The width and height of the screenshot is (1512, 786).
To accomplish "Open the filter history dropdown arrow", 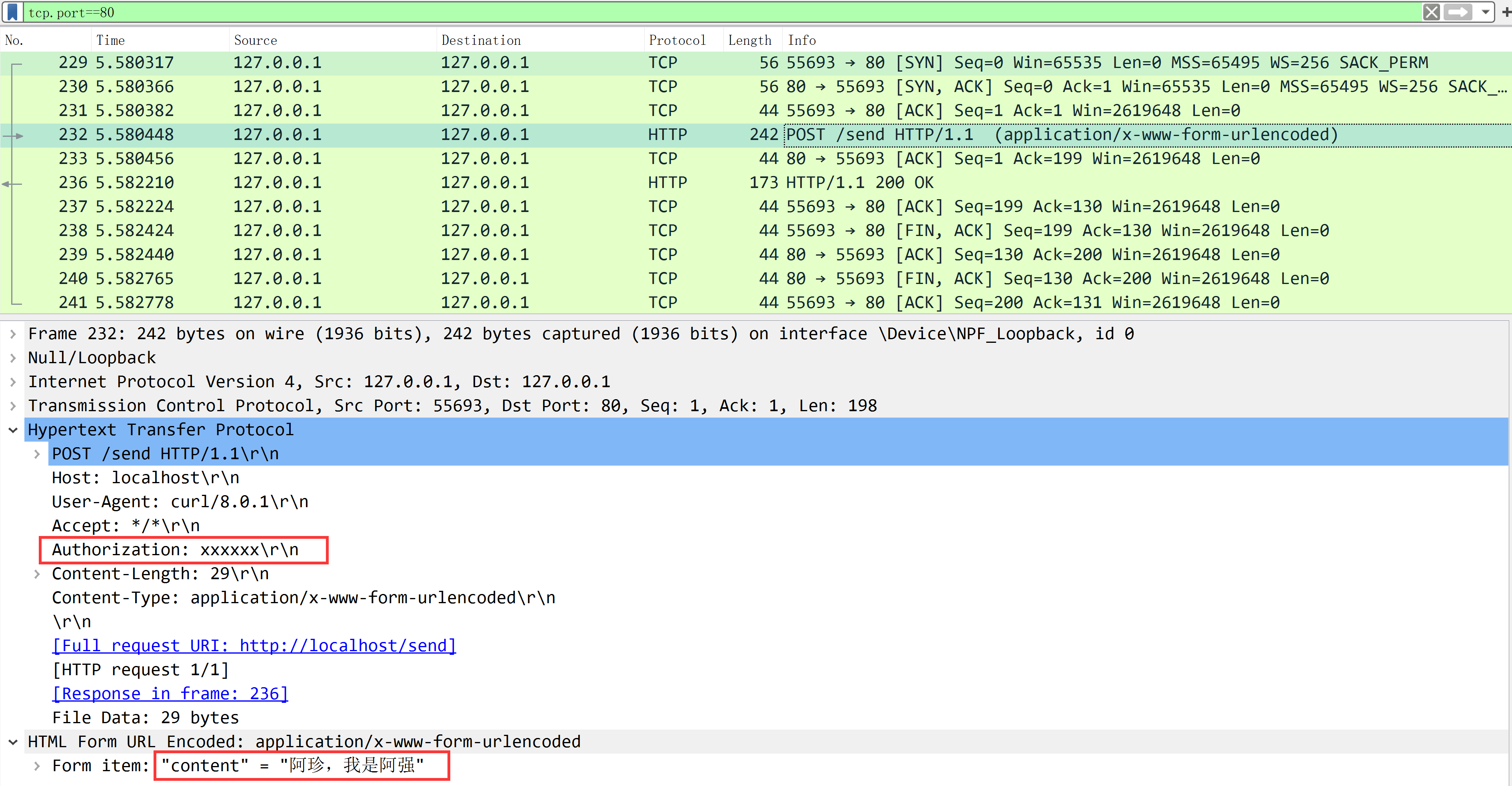I will pyautogui.click(x=1486, y=12).
